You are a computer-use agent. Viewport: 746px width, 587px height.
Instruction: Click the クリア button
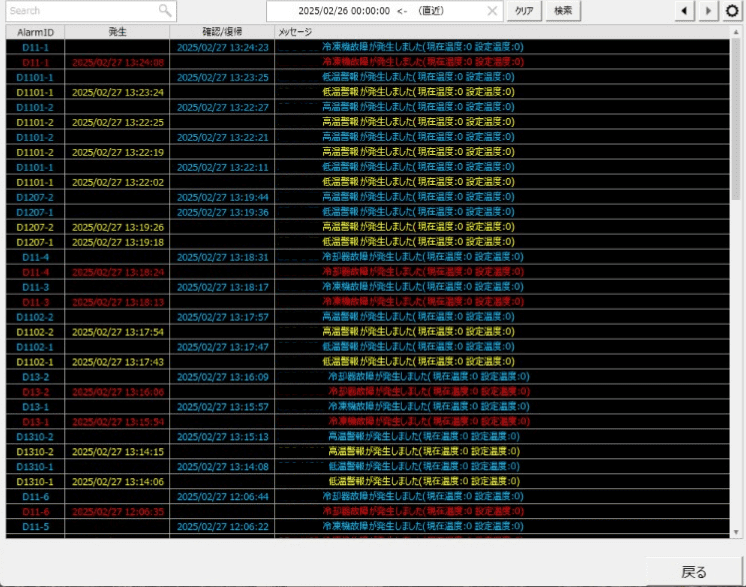point(524,11)
